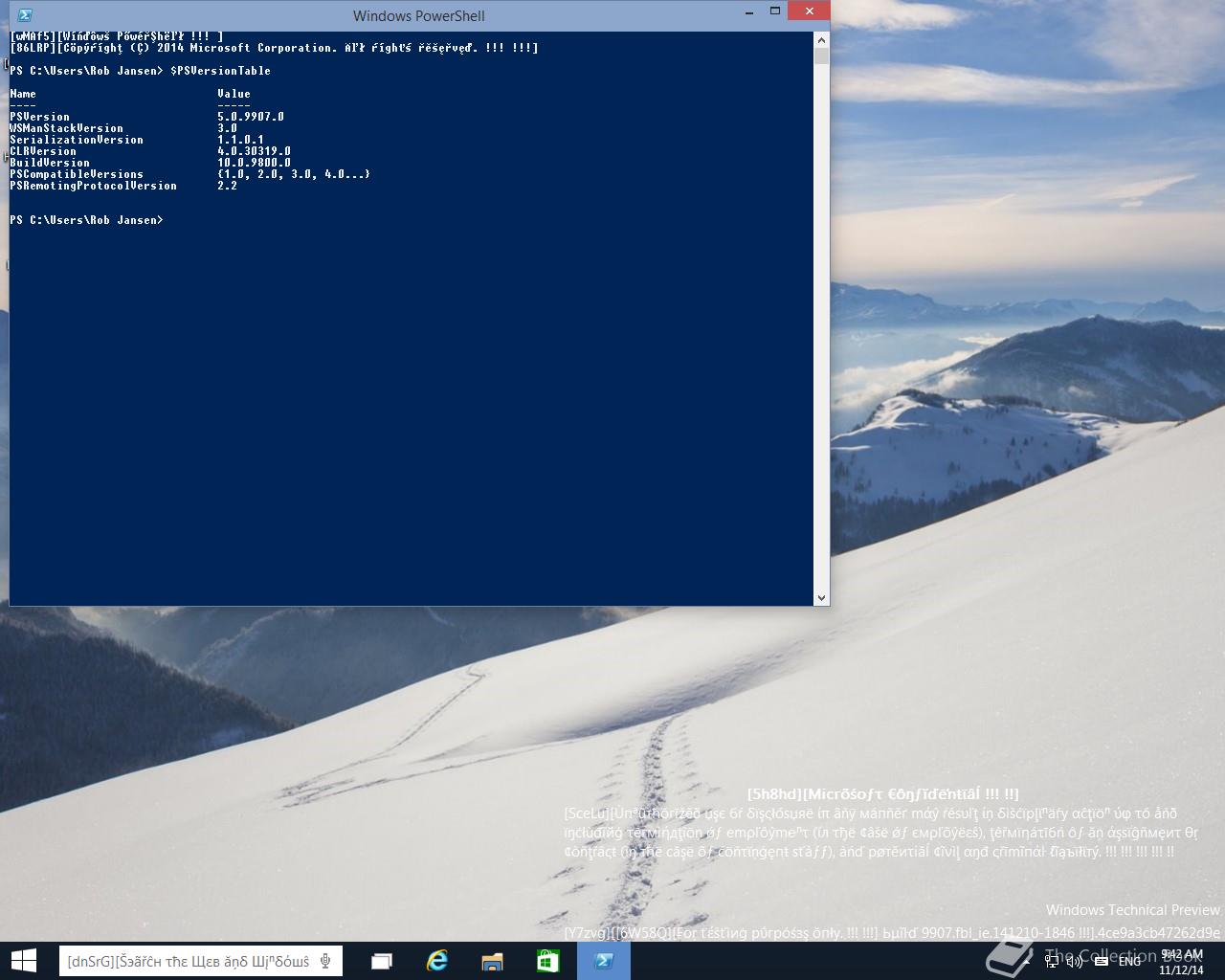
Task: Click the PSRemotingProtocolVersion value 2.2
Action: 227,186
